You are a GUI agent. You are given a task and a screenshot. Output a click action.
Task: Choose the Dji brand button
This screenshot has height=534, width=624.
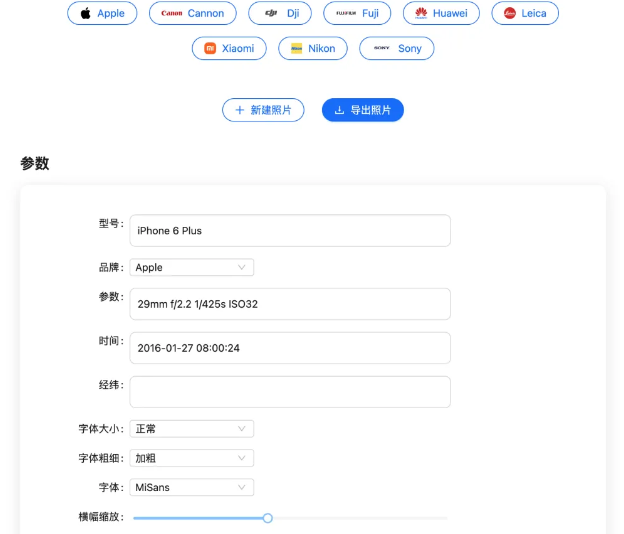280,13
